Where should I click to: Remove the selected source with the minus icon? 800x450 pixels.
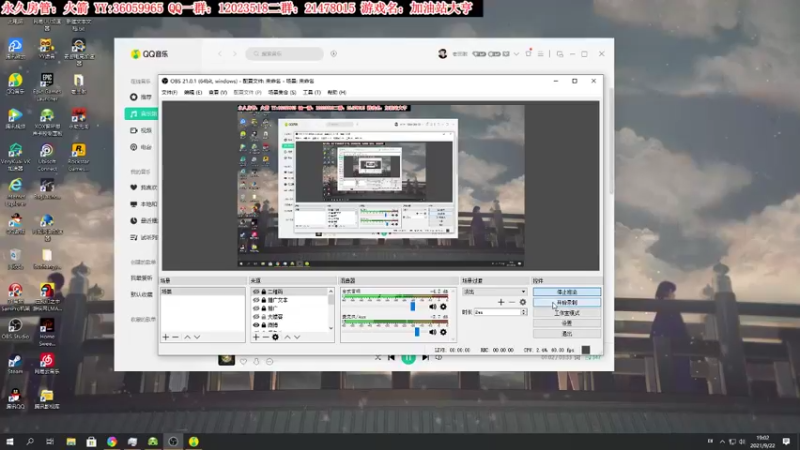pyautogui.click(x=265, y=337)
